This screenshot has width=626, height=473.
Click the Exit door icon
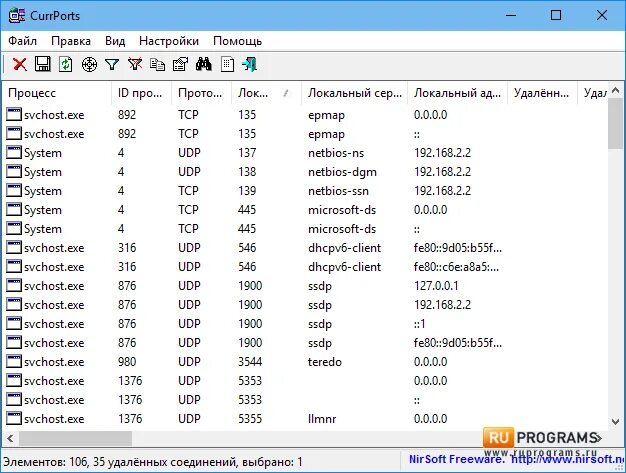(x=250, y=64)
